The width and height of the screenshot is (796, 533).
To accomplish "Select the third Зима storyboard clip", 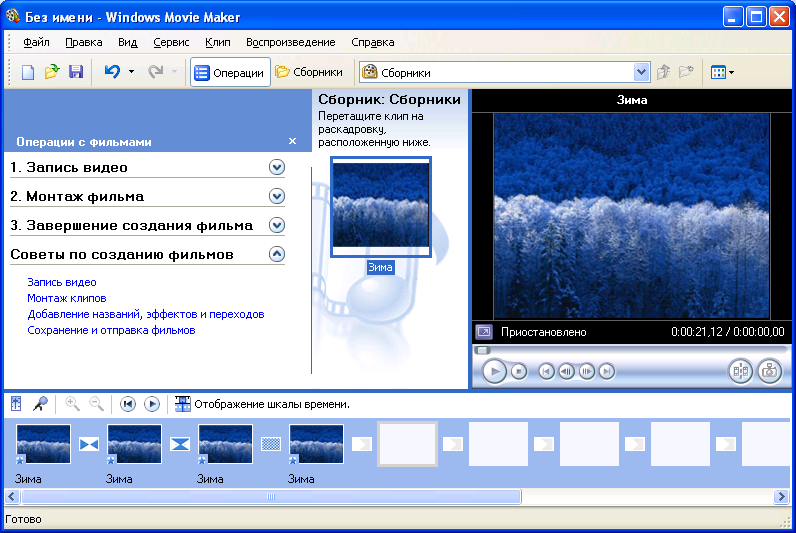I will pos(225,444).
